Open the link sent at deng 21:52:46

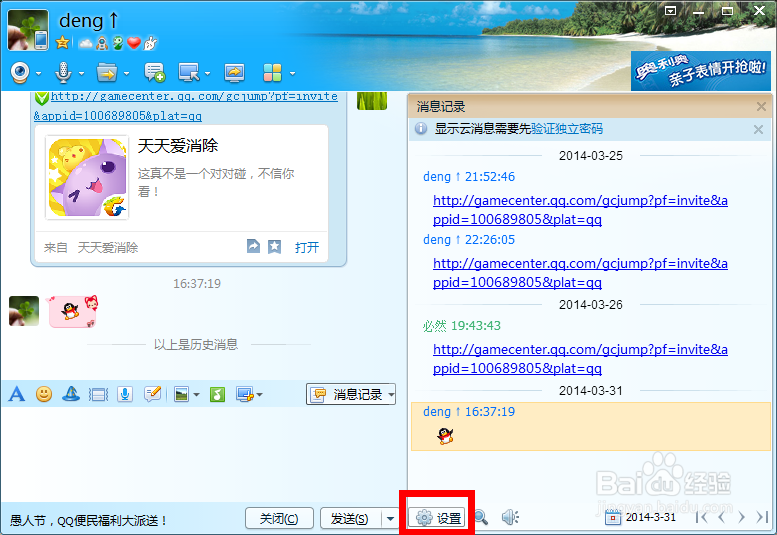pyautogui.click(x=580, y=210)
